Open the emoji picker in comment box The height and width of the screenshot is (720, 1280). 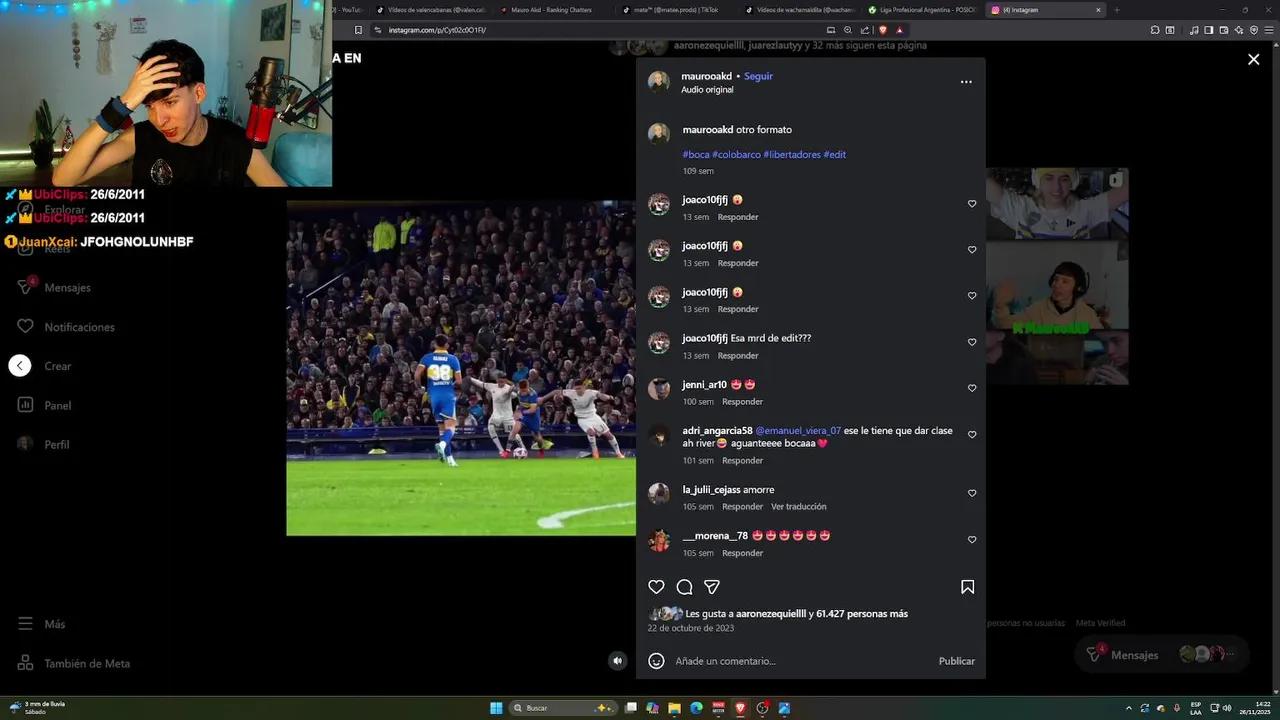(x=656, y=661)
